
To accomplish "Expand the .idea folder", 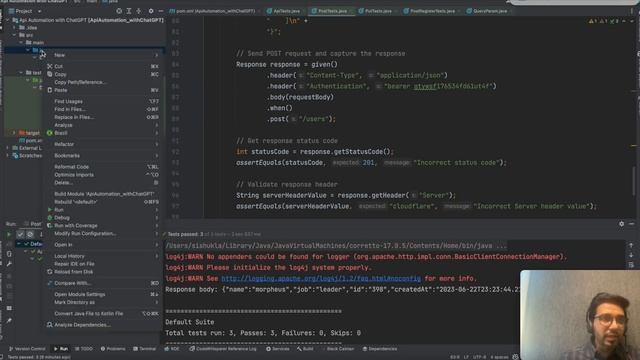I will (15, 28).
